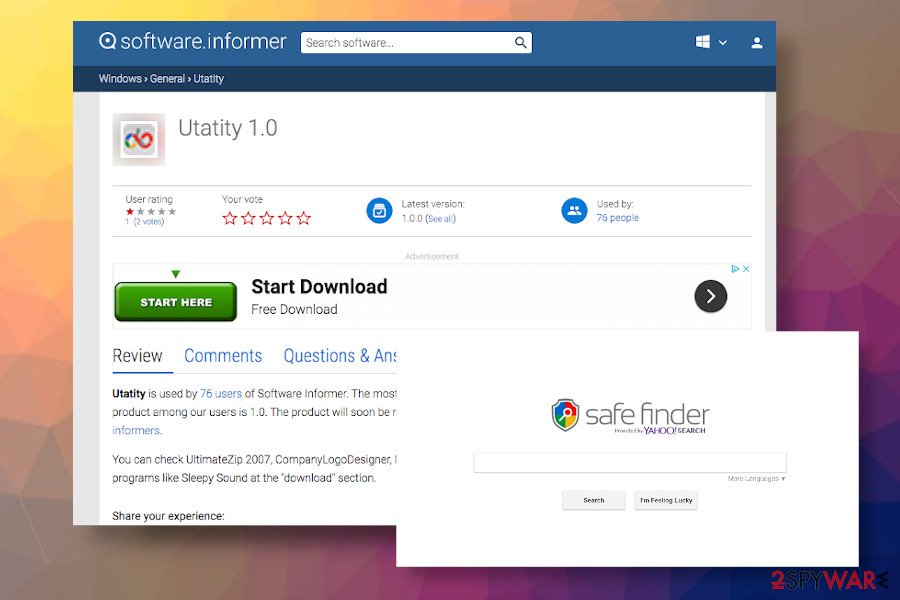Click the Used by people icon
This screenshot has height=600, width=900.
574,211
